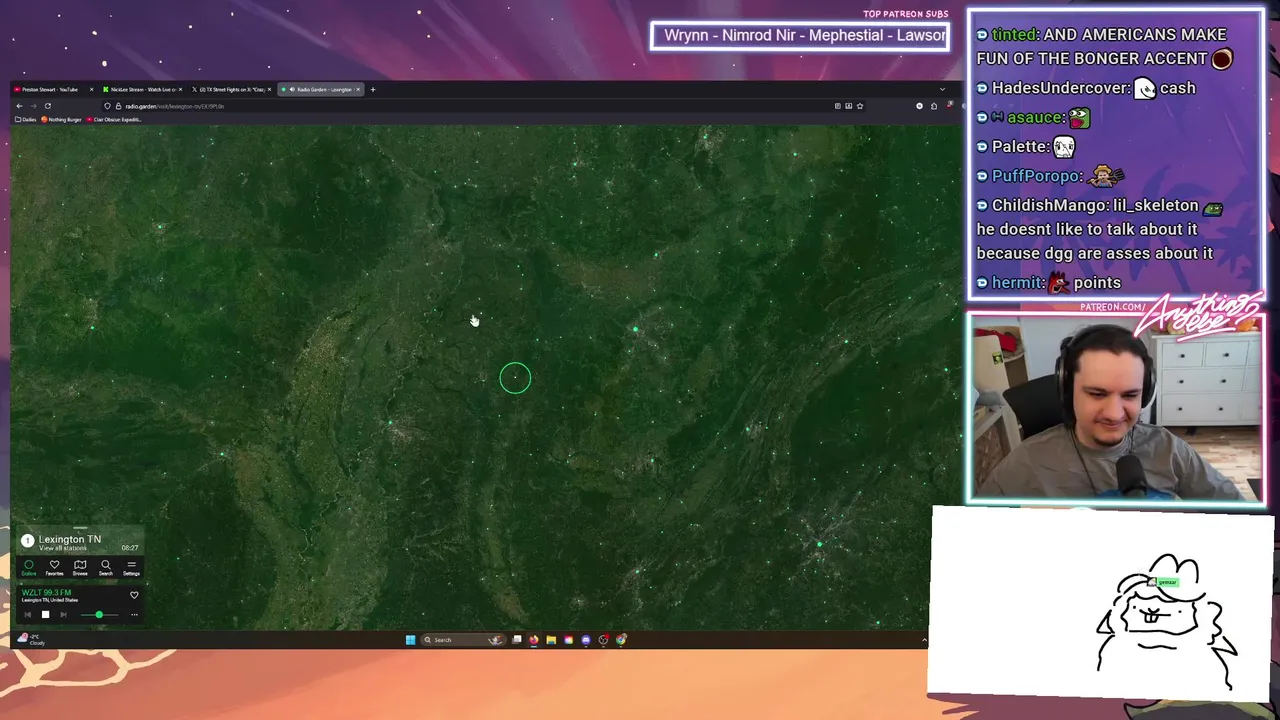Stop radio playback
Viewport: 1280px width, 720px height.
pyautogui.click(x=45, y=614)
